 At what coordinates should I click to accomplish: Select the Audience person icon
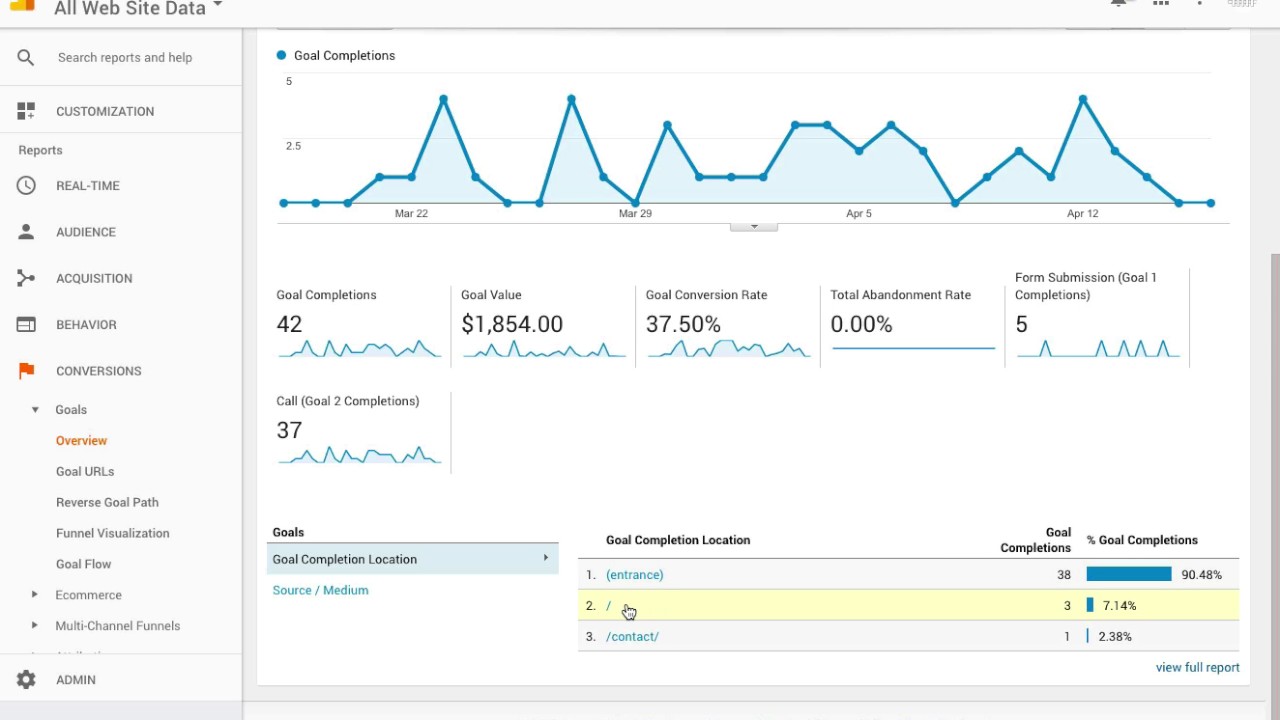26,232
